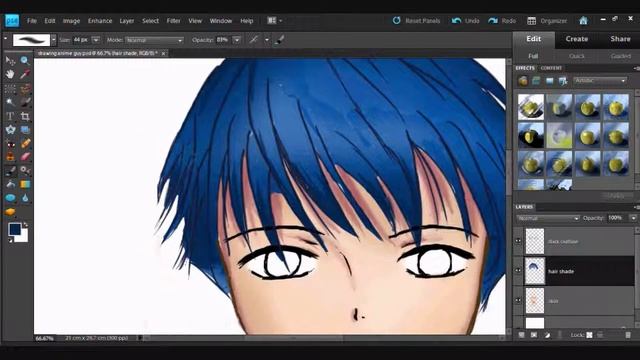Toggle visibility of the skin layer
This screenshot has width=640, height=360.
click(518, 300)
